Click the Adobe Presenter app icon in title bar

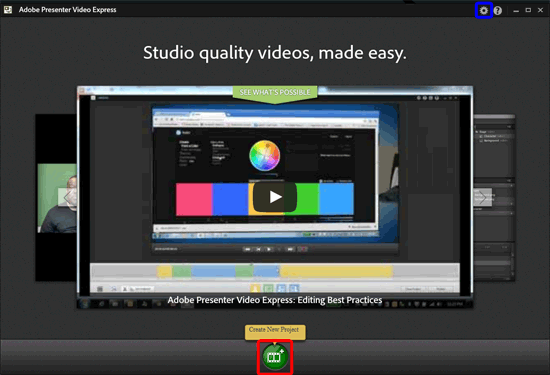coord(8,10)
